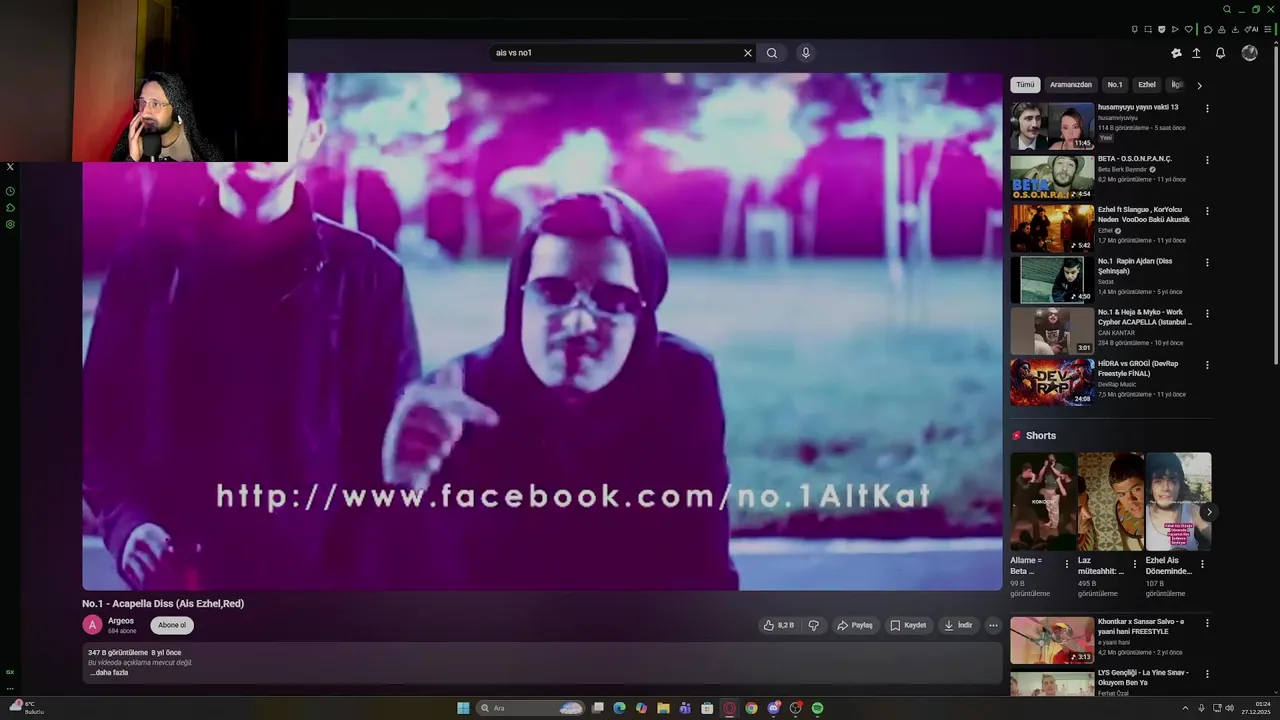Viewport: 1280px width, 720px height.
Task: Download video with İndir button
Action: coord(958,625)
